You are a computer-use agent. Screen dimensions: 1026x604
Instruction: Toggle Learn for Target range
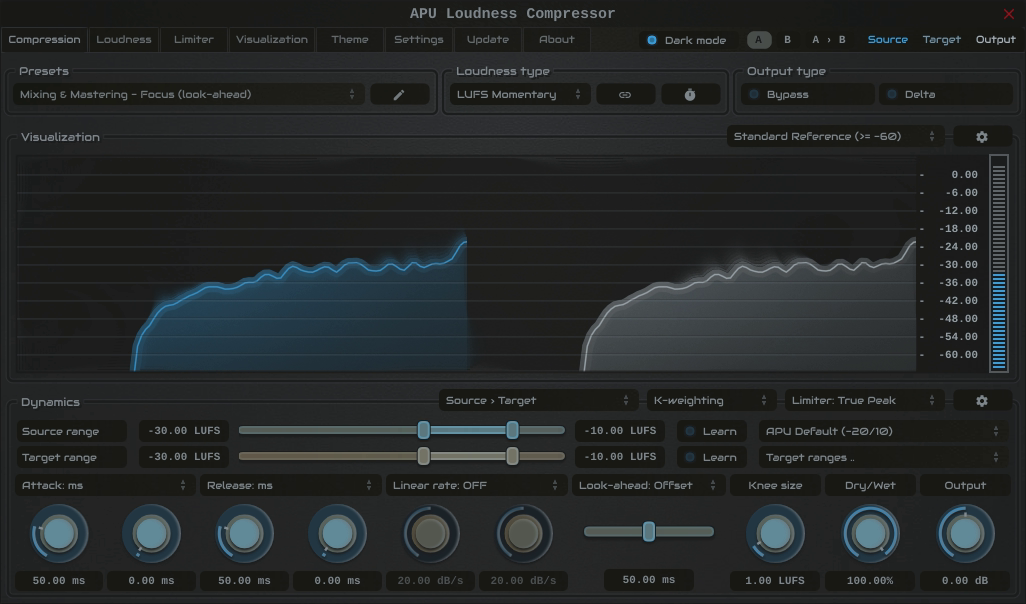pos(712,457)
